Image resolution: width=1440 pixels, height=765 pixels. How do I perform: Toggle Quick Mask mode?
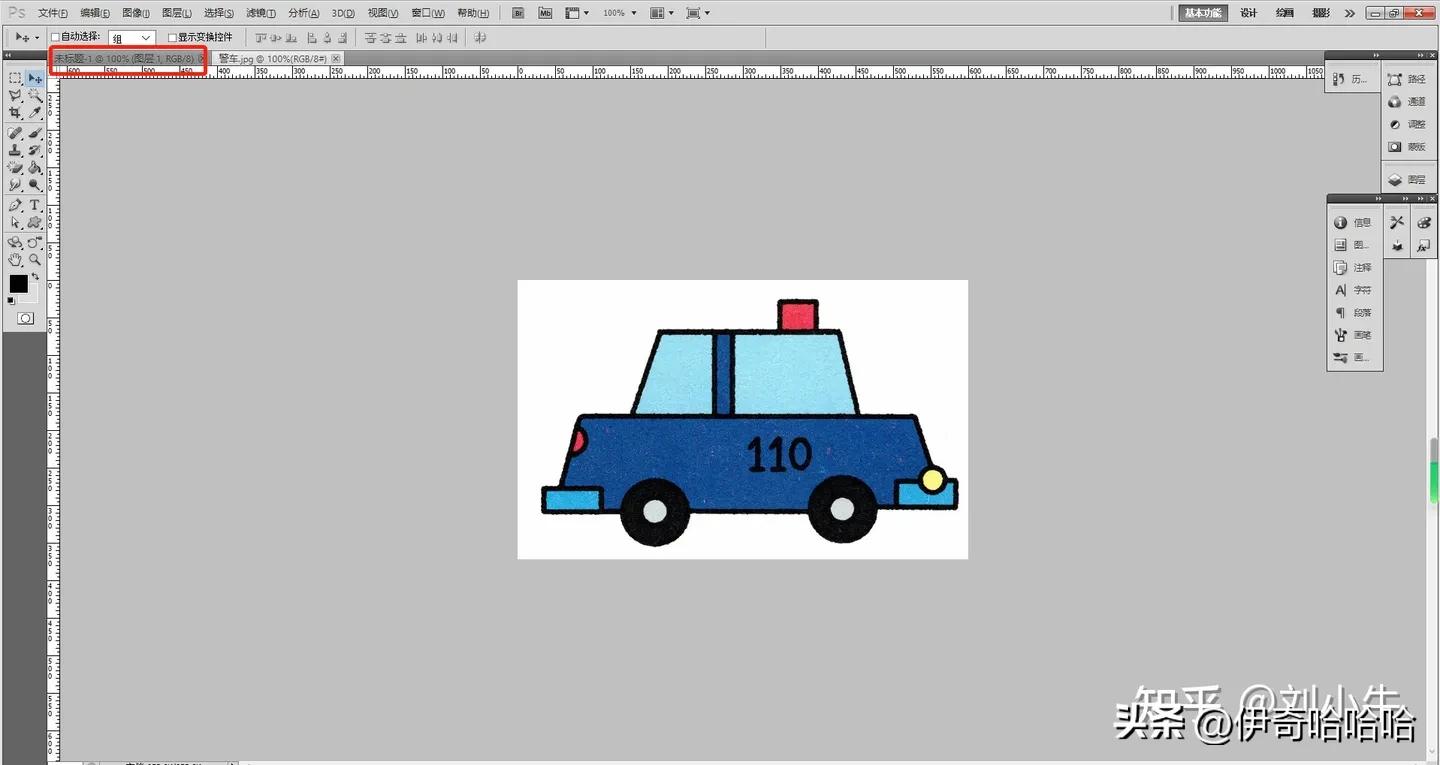(25, 318)
